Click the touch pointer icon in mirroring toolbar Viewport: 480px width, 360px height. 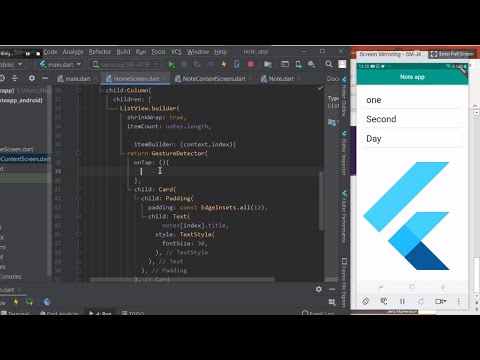click(x=384, y=301)
